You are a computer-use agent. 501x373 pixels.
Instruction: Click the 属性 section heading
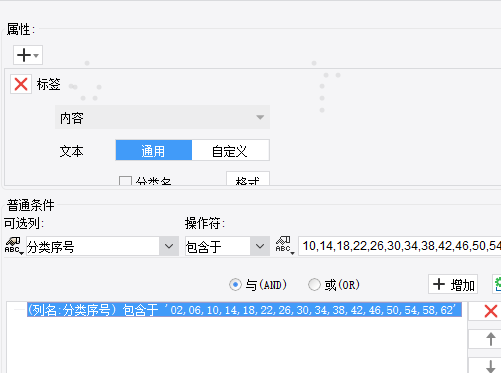point(21,30)
